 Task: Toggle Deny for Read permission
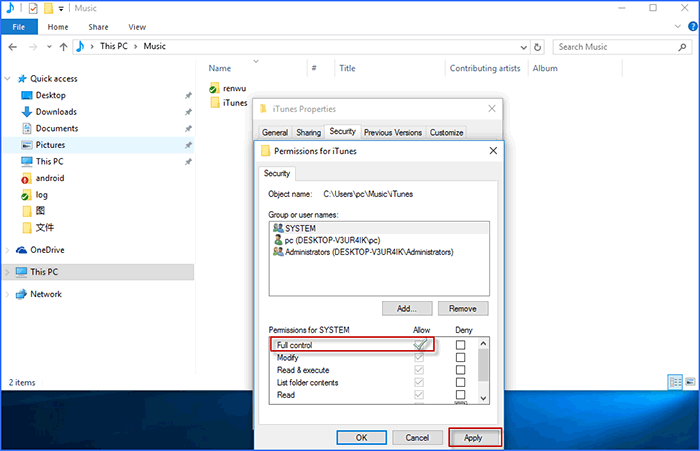(460, 395)
